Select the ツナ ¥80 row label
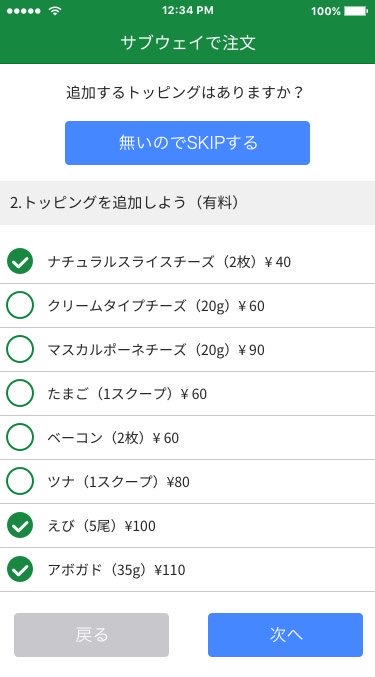This screenshot has width=375, height=677. [119, 481]
